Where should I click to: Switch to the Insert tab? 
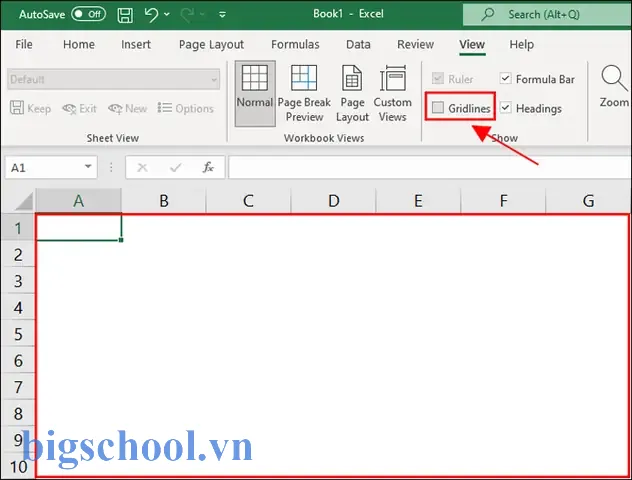click(136, 44)
